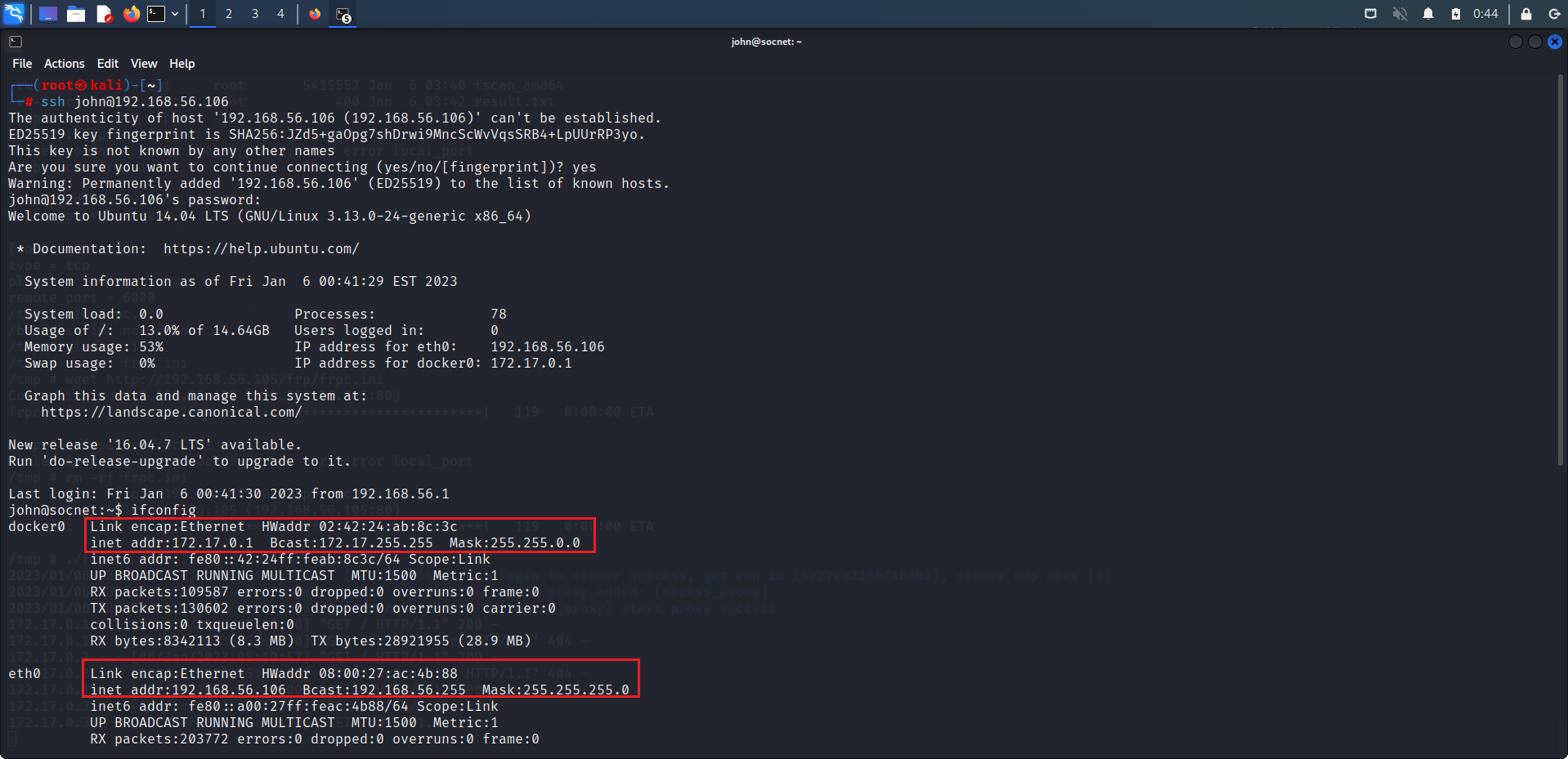Click the terminal window icon beside title bar
The width and height of the screenshot is (1568, 759).
tap(16, 42)
